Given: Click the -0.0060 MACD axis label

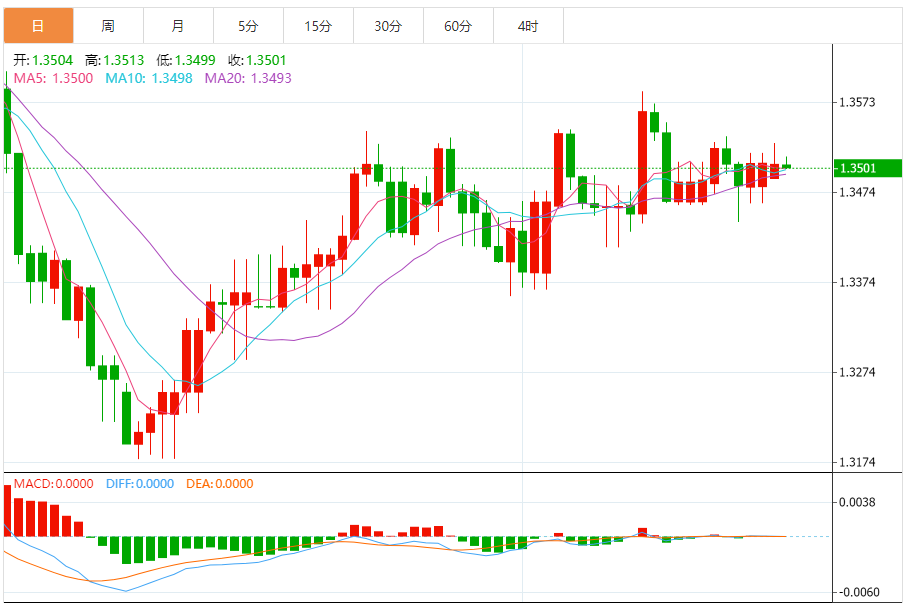Looking at the screenshot, I should click(858, 592).
